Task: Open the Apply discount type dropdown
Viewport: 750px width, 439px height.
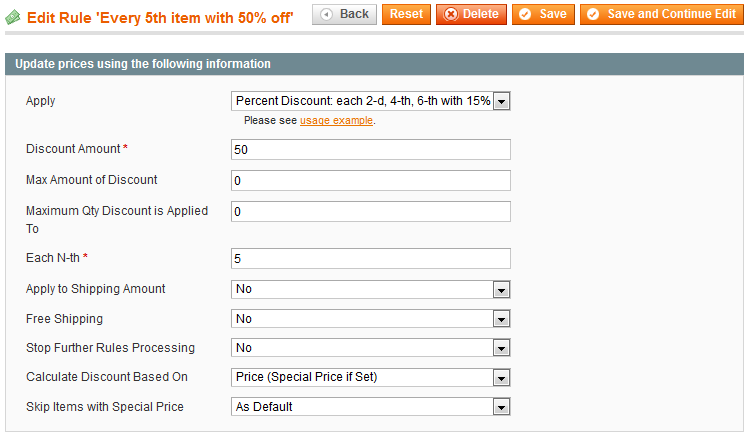Action: click(x=371, y=101)
